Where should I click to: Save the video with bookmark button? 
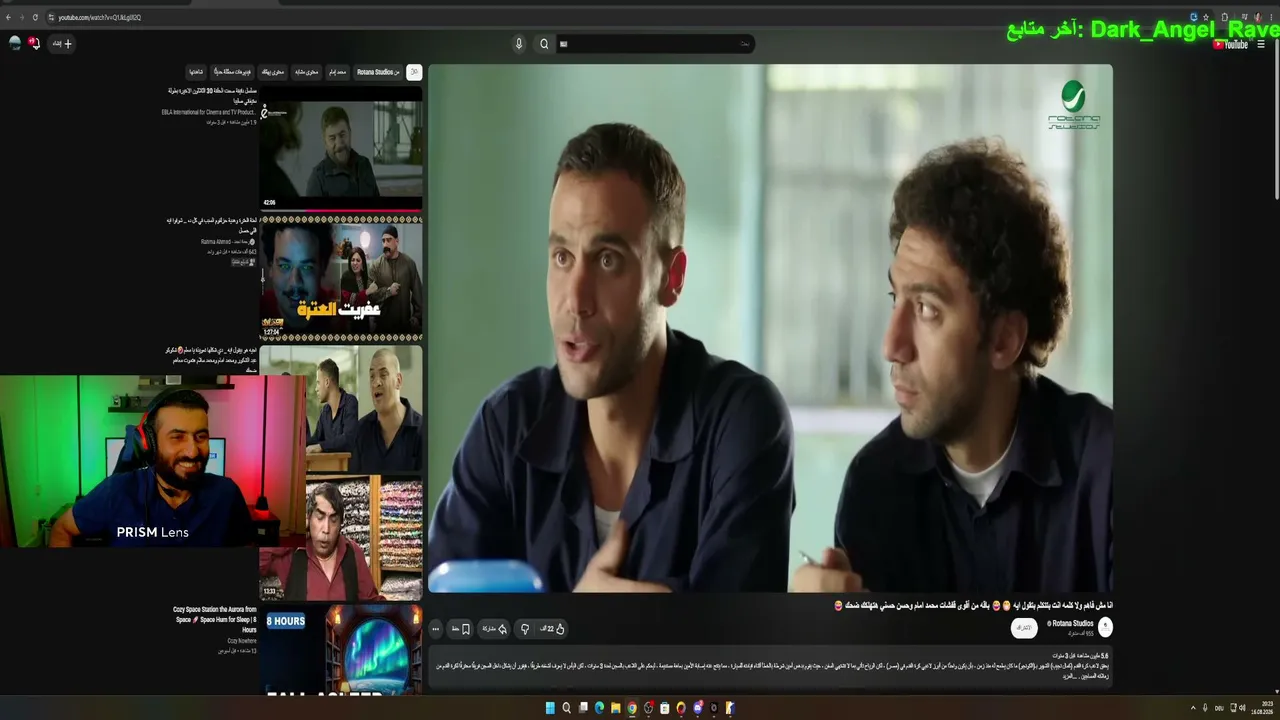pos(461,629)
